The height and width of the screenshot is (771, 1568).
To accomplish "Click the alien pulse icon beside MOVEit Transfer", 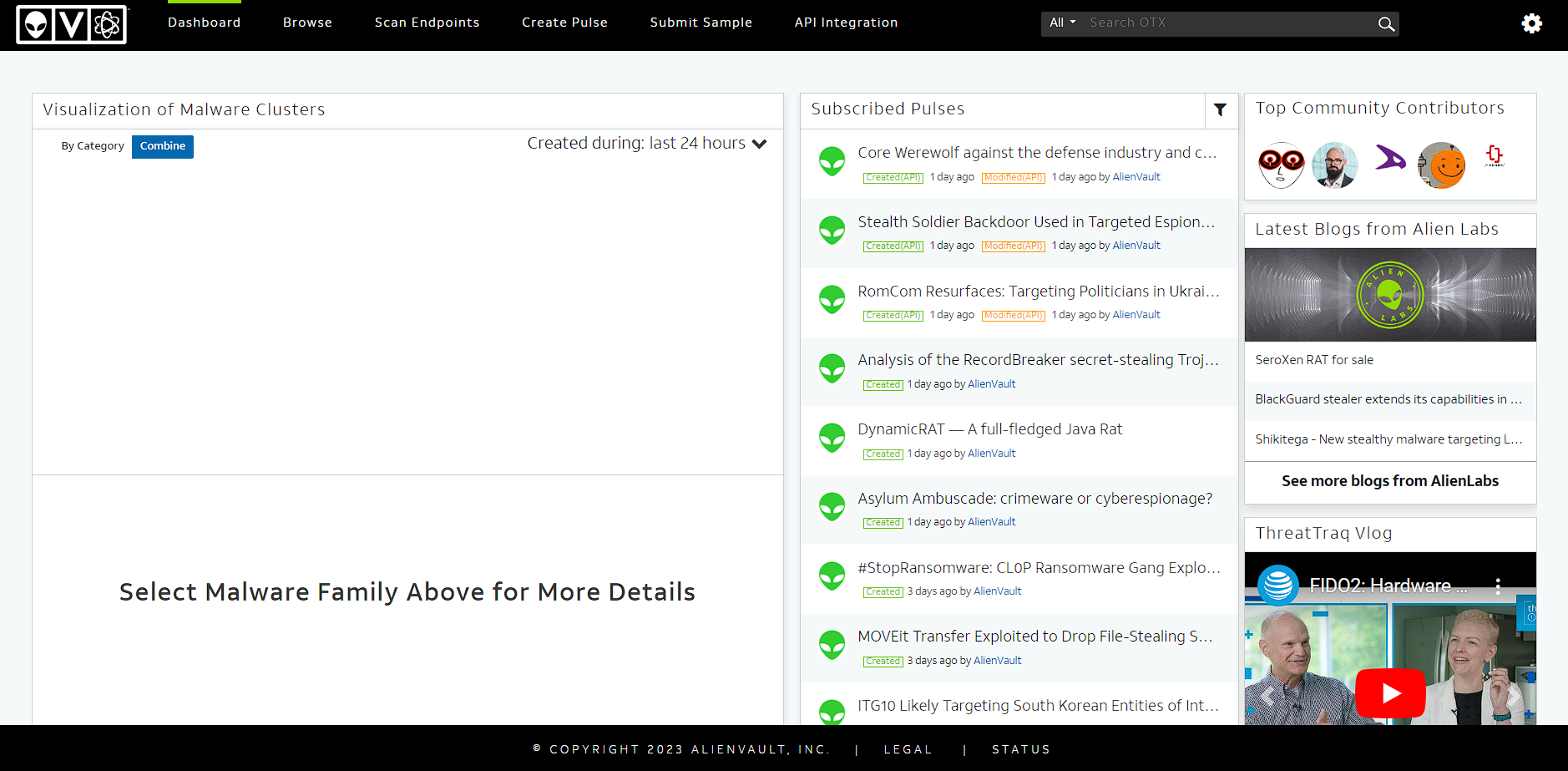I will coord(832,645).
